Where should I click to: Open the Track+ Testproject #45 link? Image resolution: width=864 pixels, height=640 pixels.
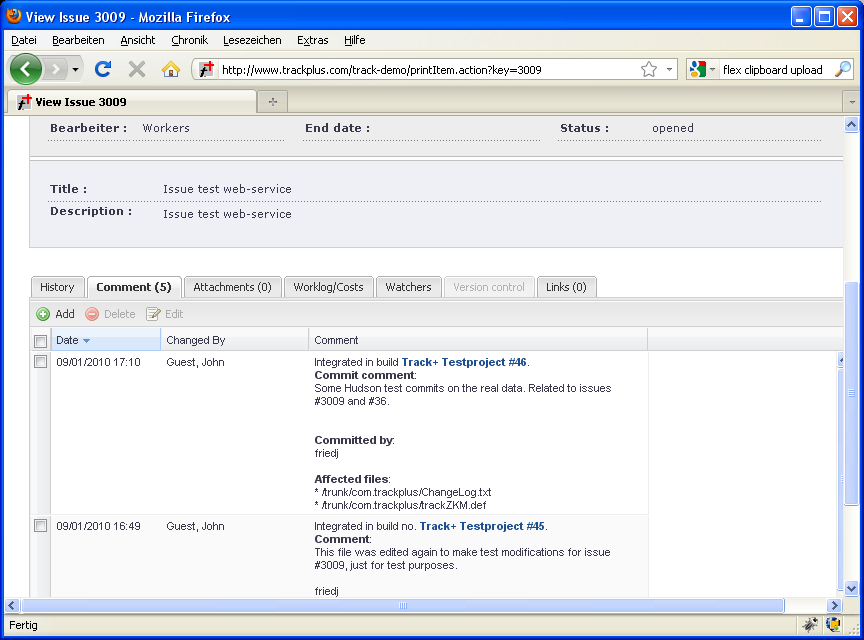coord(482,526)
